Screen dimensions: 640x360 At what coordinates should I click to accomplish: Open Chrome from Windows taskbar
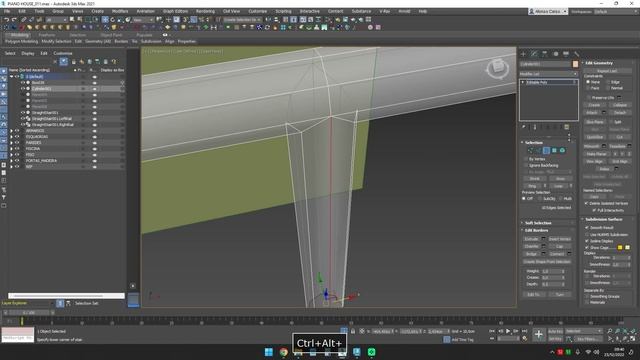click(x=283, y=352)
